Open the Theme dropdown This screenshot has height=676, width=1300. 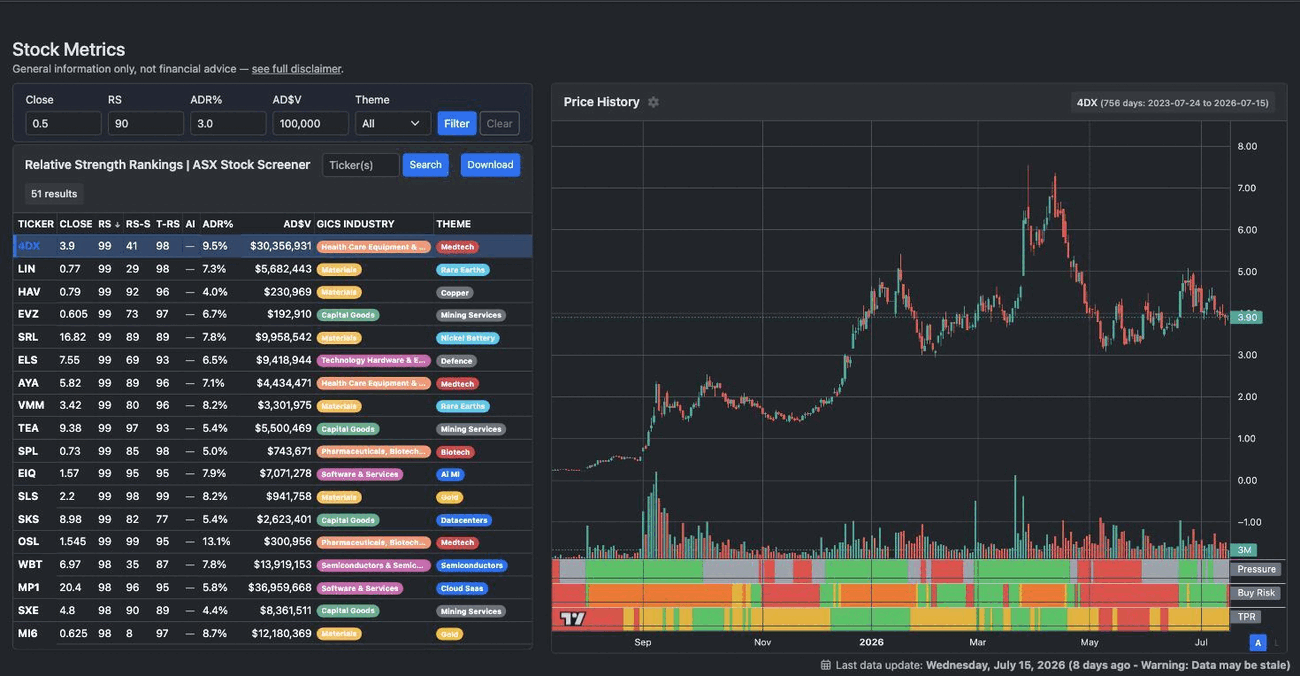click(393, 123)
